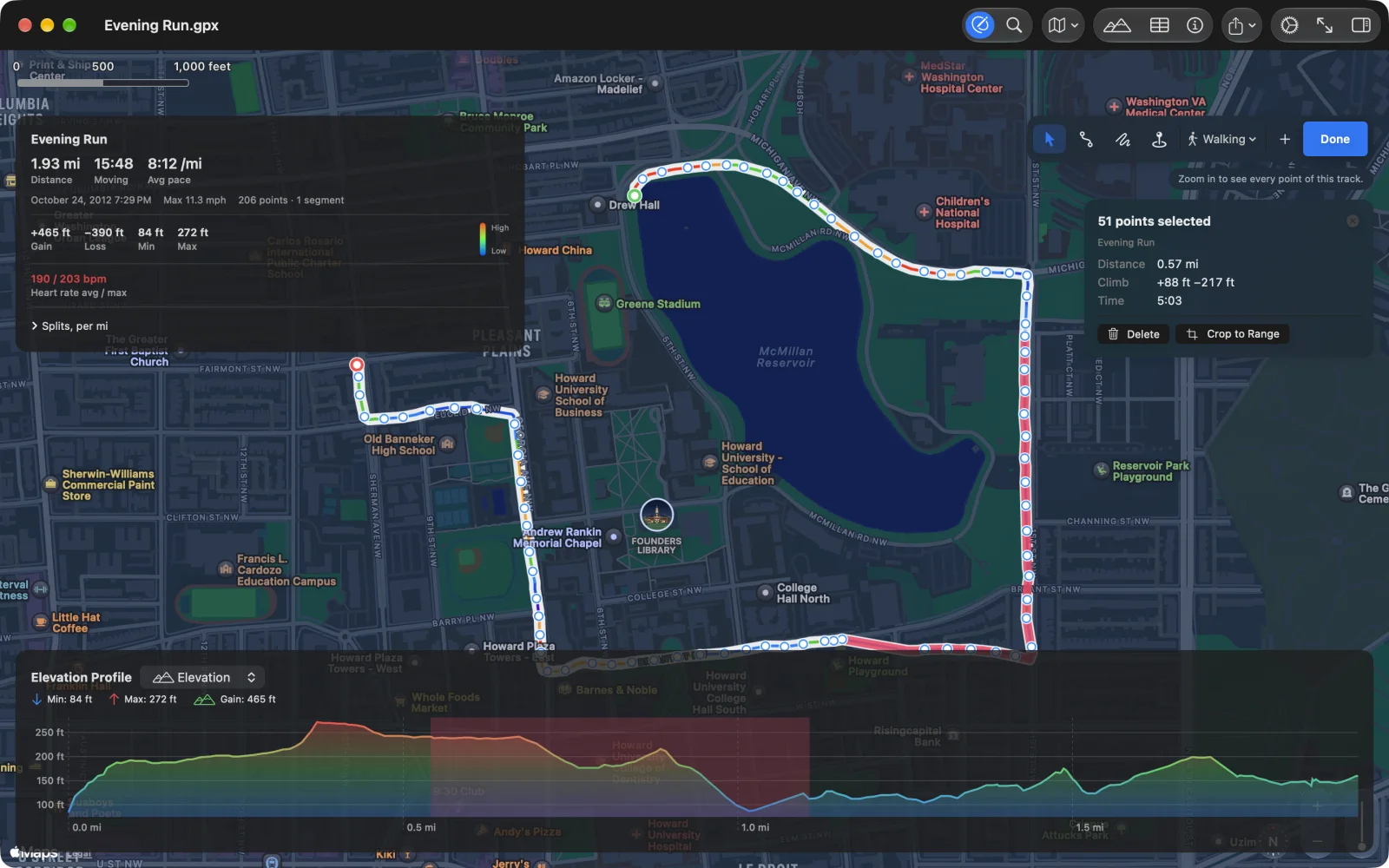1389x868 pixels.
Task: Click the Founders Library landmark icon
Action: 656,515
